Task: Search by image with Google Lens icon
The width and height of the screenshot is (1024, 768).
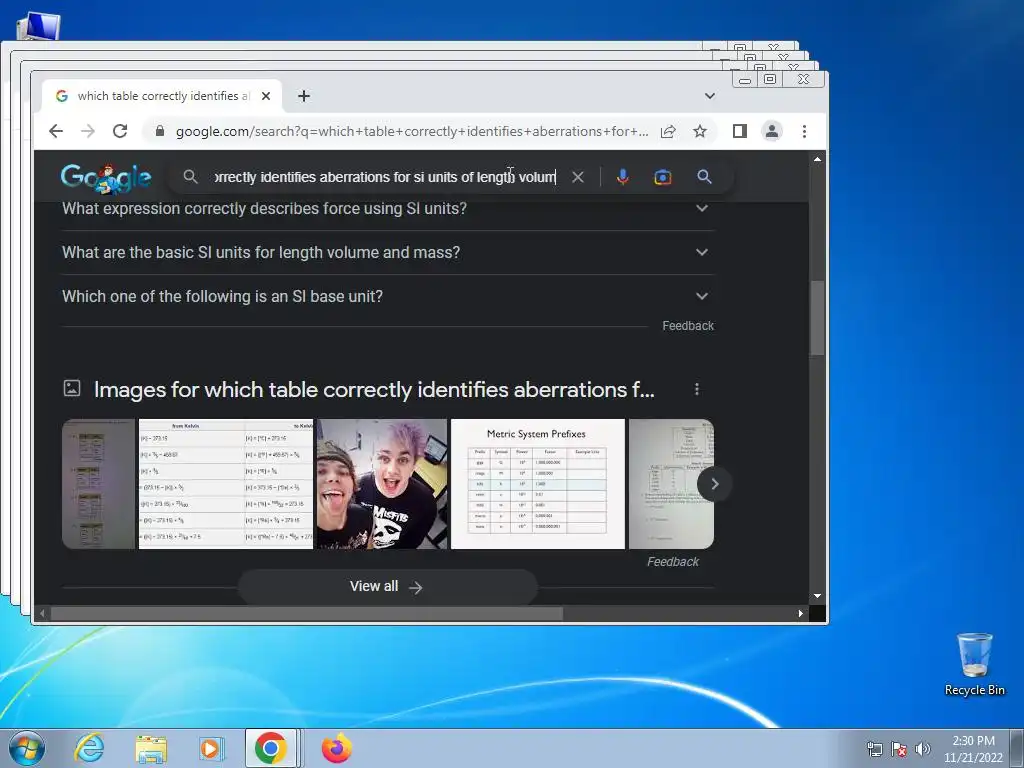Action: click(x=663, y=177)
